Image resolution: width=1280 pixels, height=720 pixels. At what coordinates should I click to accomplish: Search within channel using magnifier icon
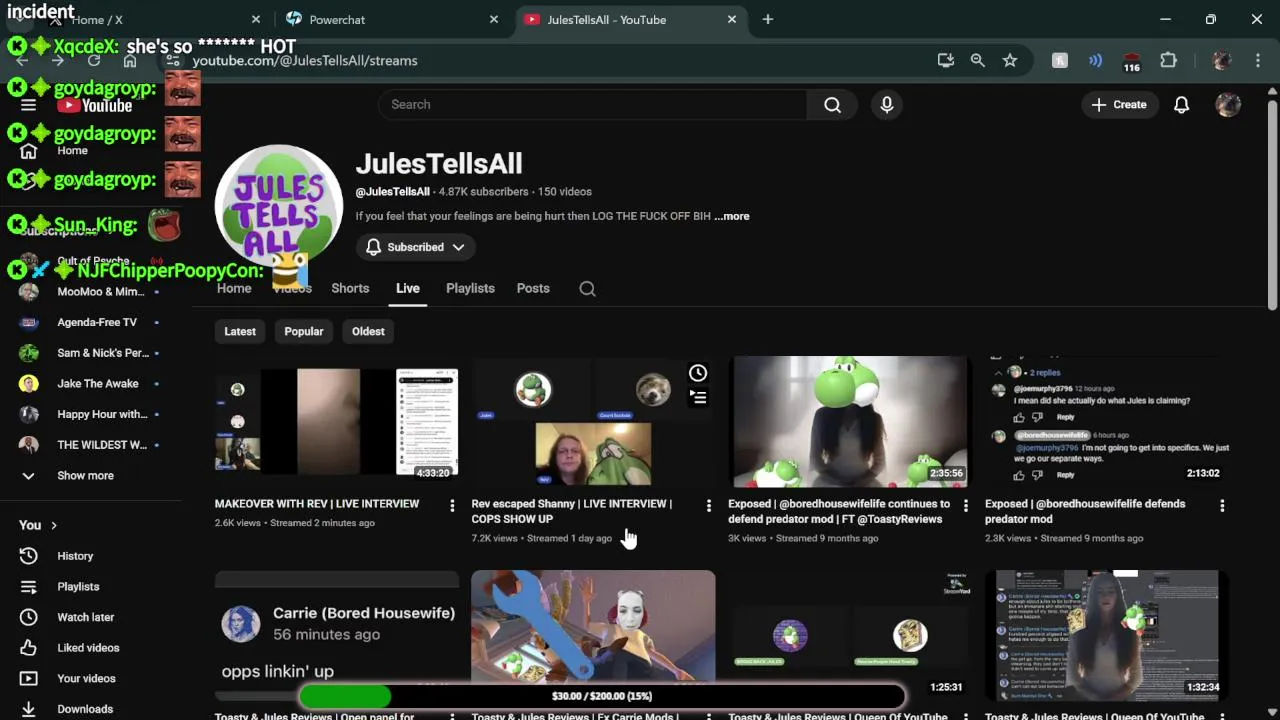587,289
